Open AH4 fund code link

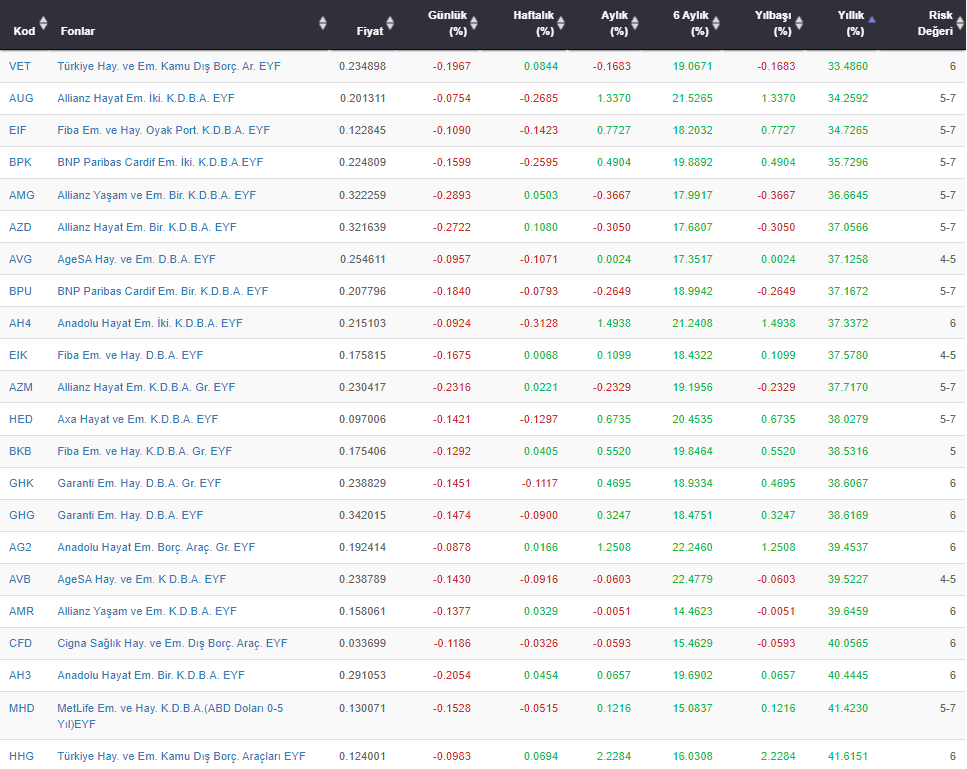(20, 323)
